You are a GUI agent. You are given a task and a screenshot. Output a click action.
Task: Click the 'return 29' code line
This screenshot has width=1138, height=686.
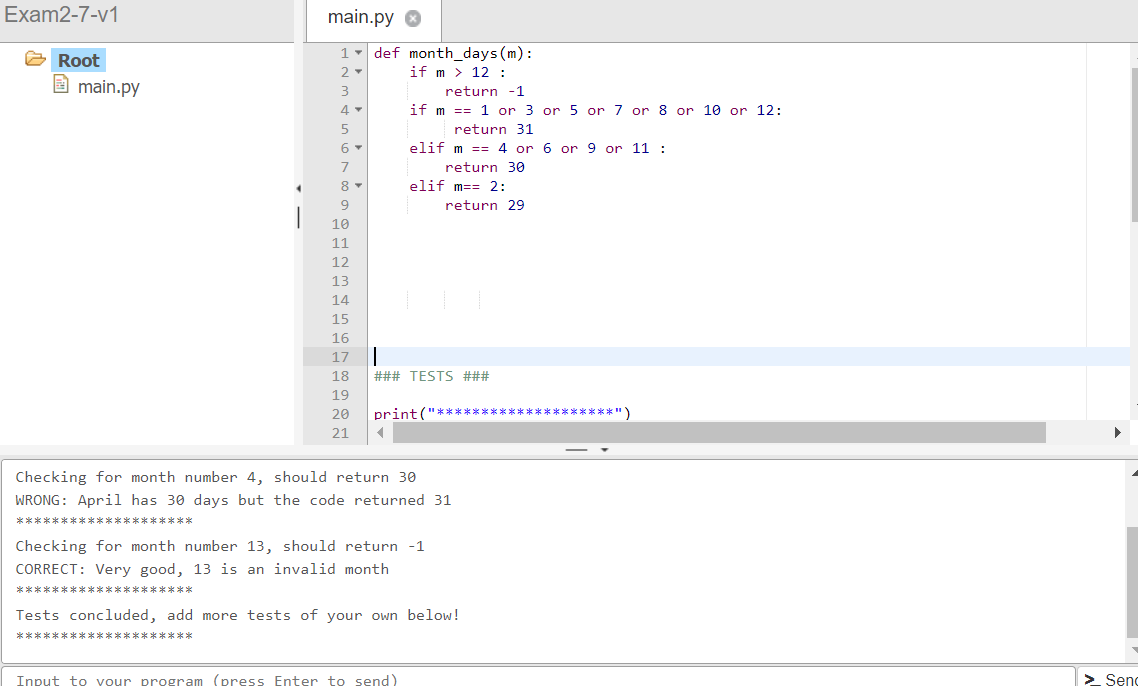(x=484, y=205)
